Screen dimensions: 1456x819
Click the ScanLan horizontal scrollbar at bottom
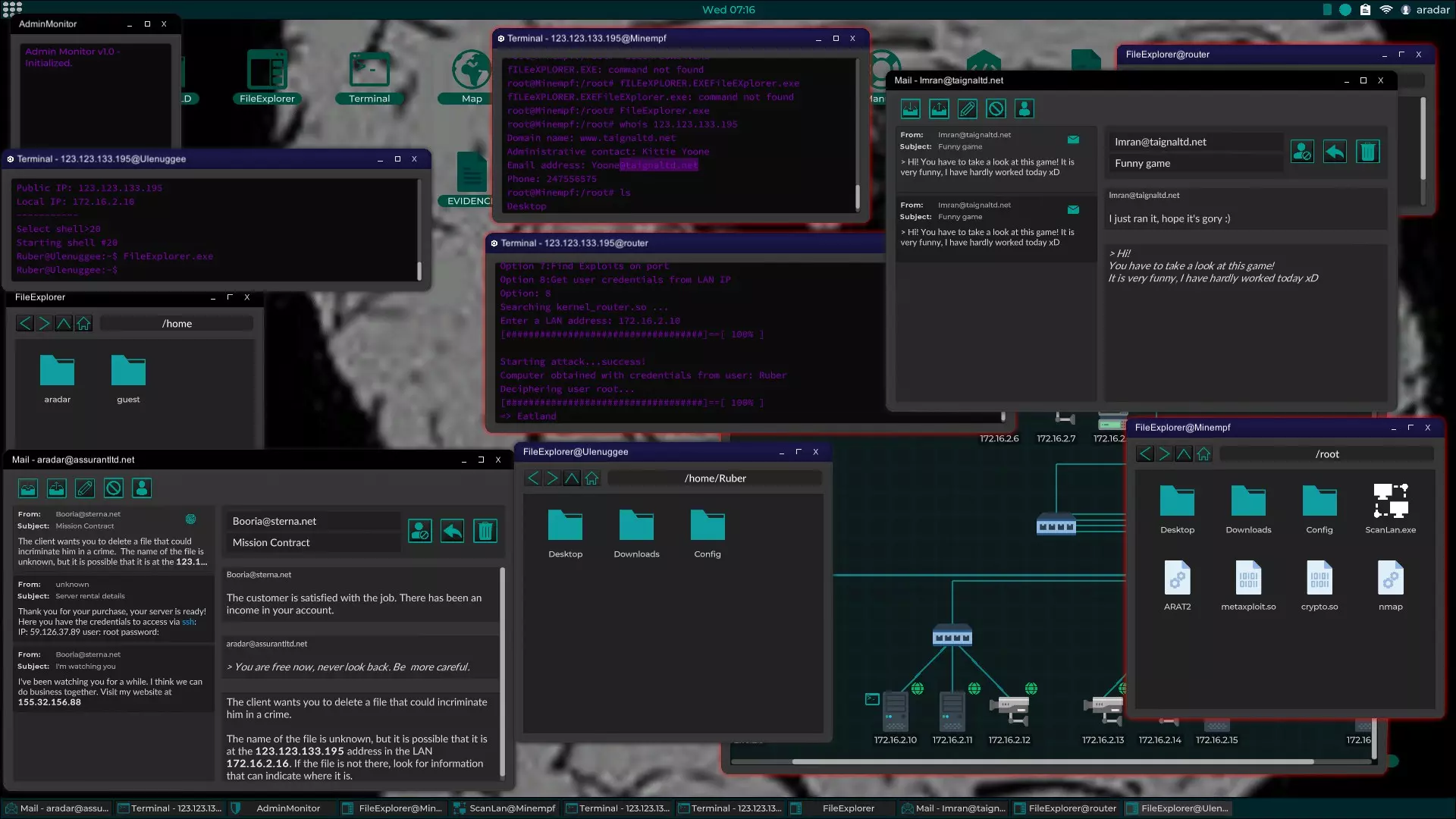[x=1053, y=761]
